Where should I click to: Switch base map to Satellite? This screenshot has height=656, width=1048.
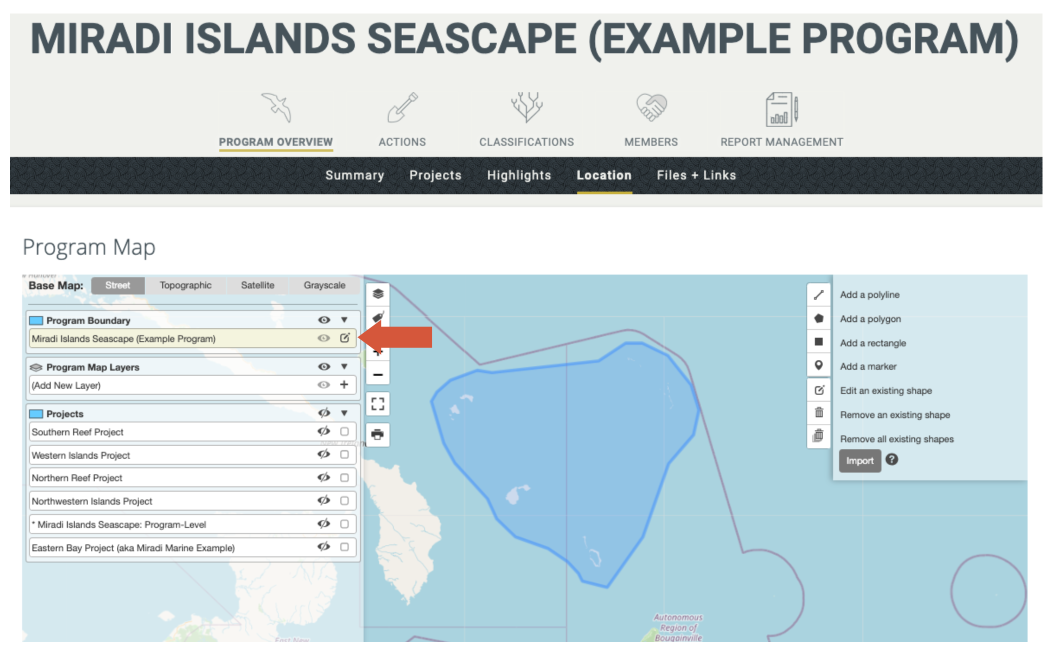pos(257,284)
